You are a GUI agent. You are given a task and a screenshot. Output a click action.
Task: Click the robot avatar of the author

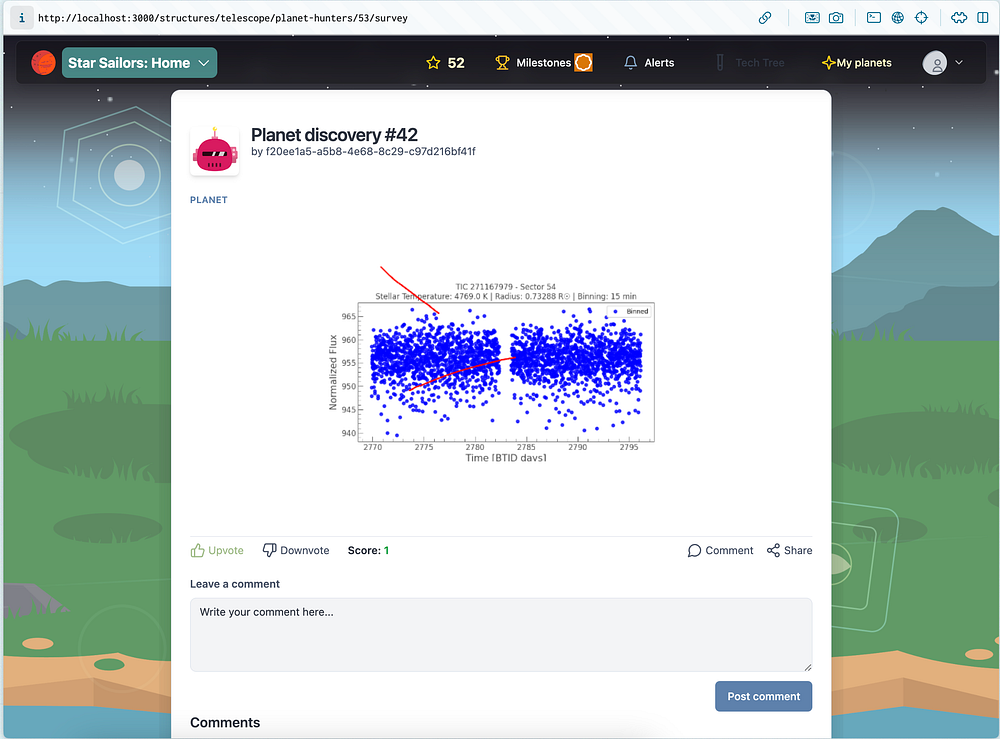pyautogui.click(x=214, y=150)
